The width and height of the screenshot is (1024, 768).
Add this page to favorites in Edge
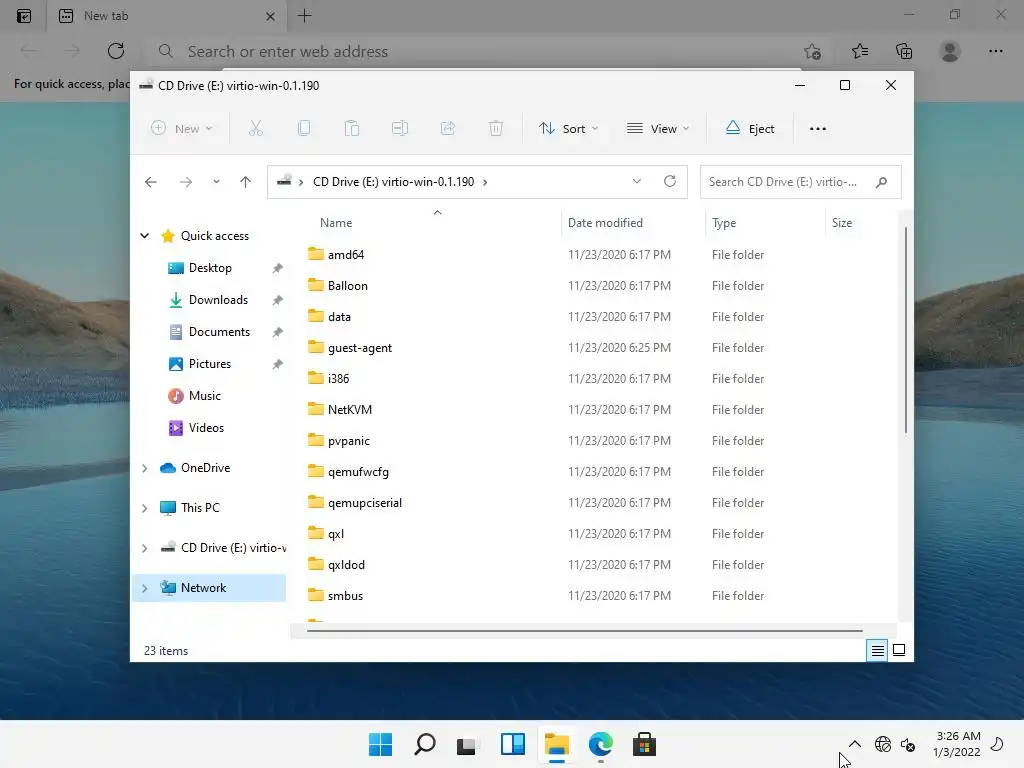[x=812, y=51]
